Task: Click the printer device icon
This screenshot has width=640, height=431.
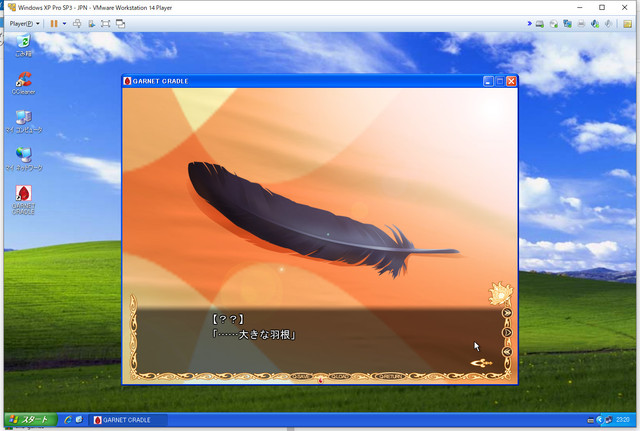Action: click(x=581, y=24)
